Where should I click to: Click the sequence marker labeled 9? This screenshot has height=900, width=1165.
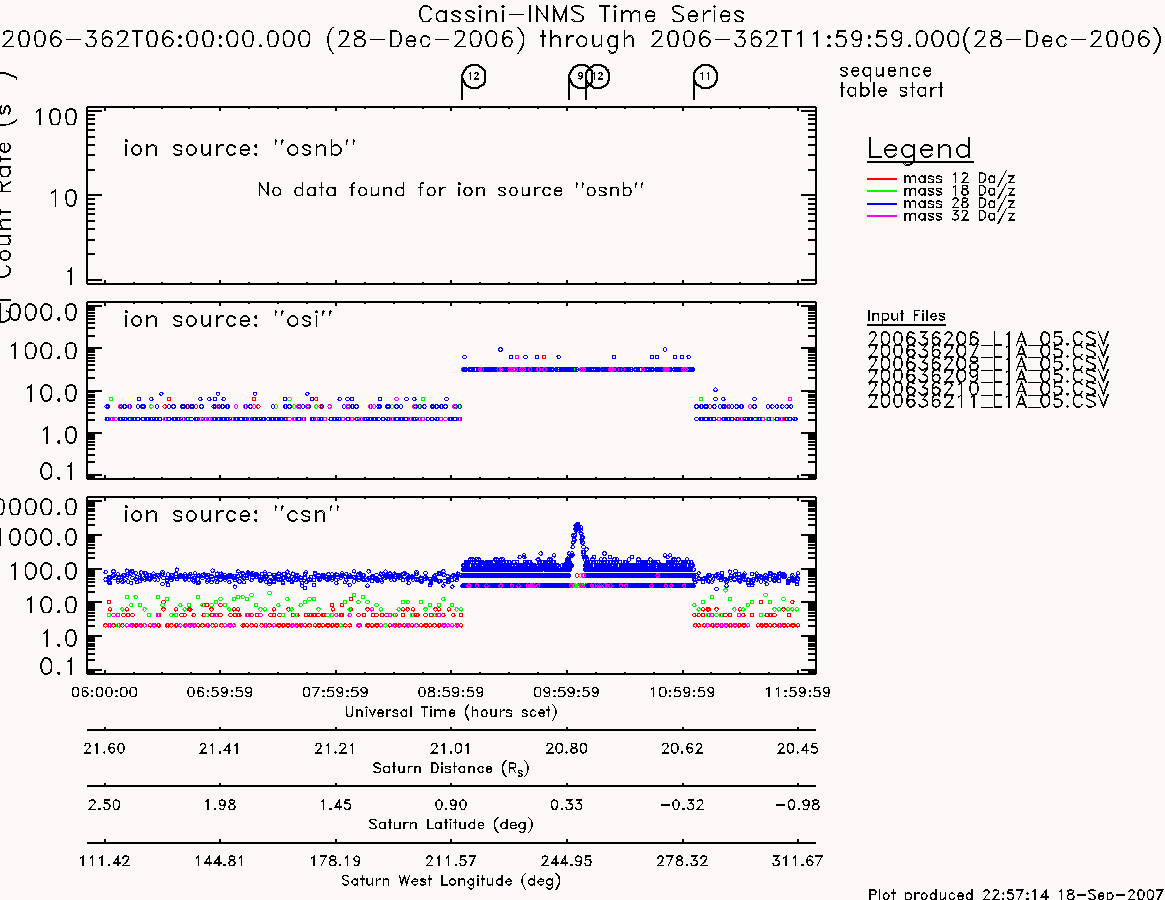[x=580, y=76]
